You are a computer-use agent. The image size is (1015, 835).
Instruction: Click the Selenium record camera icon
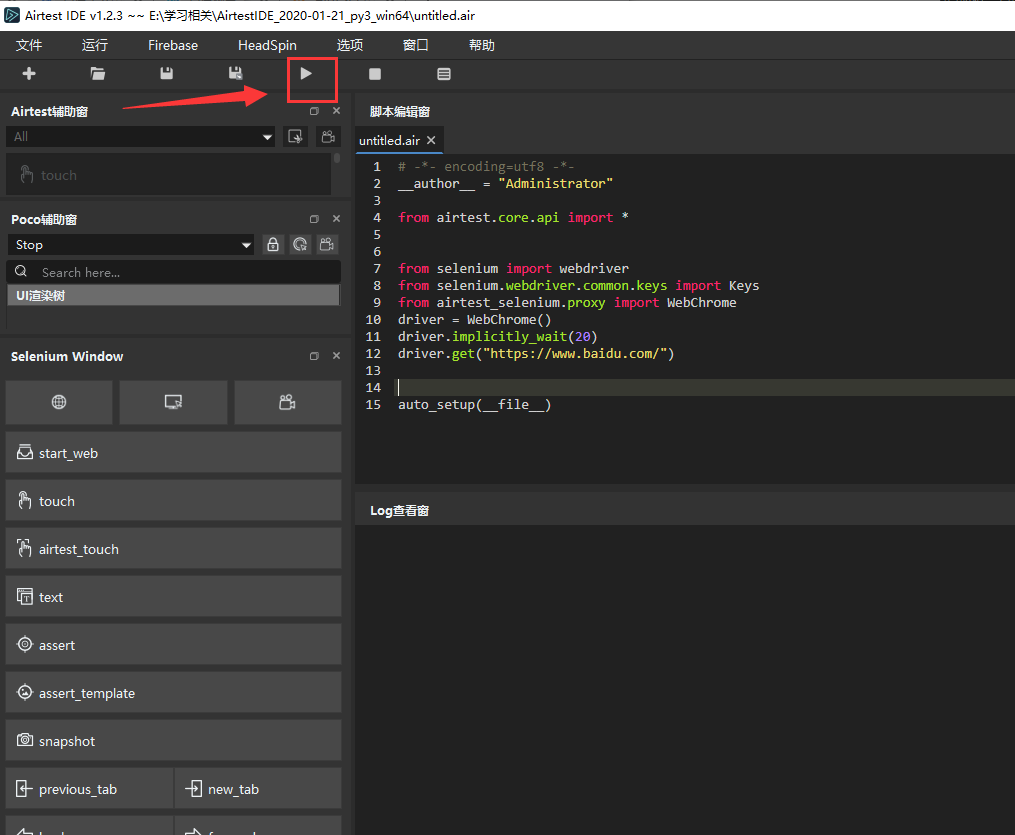click(x=287, y=402)
